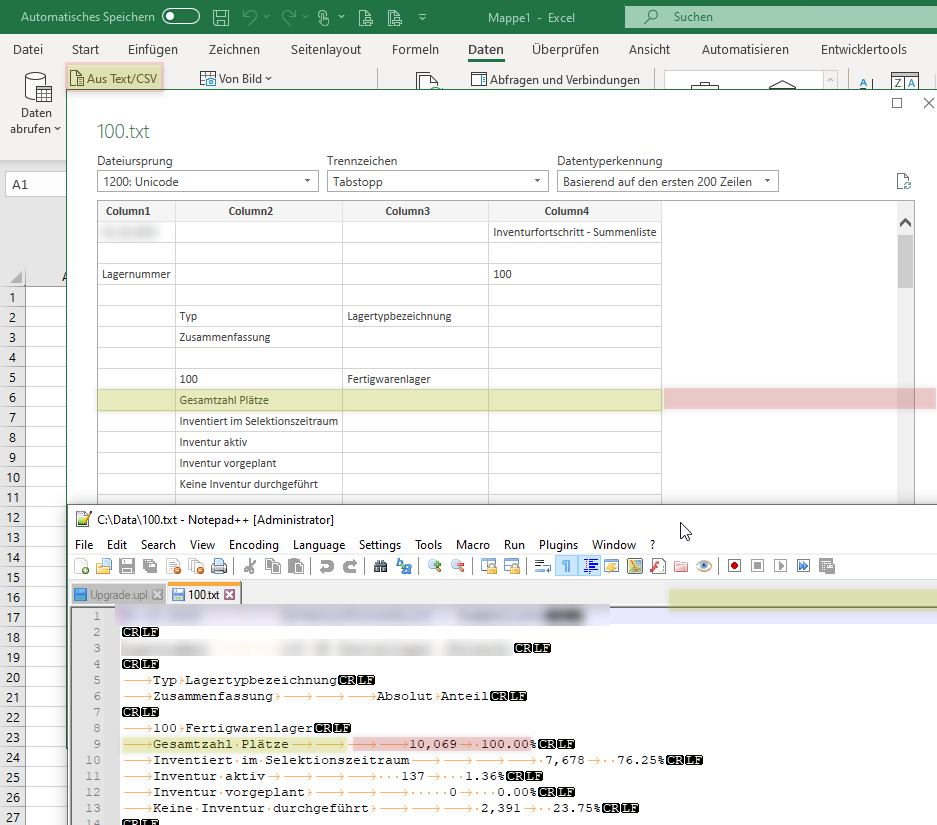Screen dimensions: 937x825
Task: Click the Aus Text/CSV button
Action: (114, 78)
